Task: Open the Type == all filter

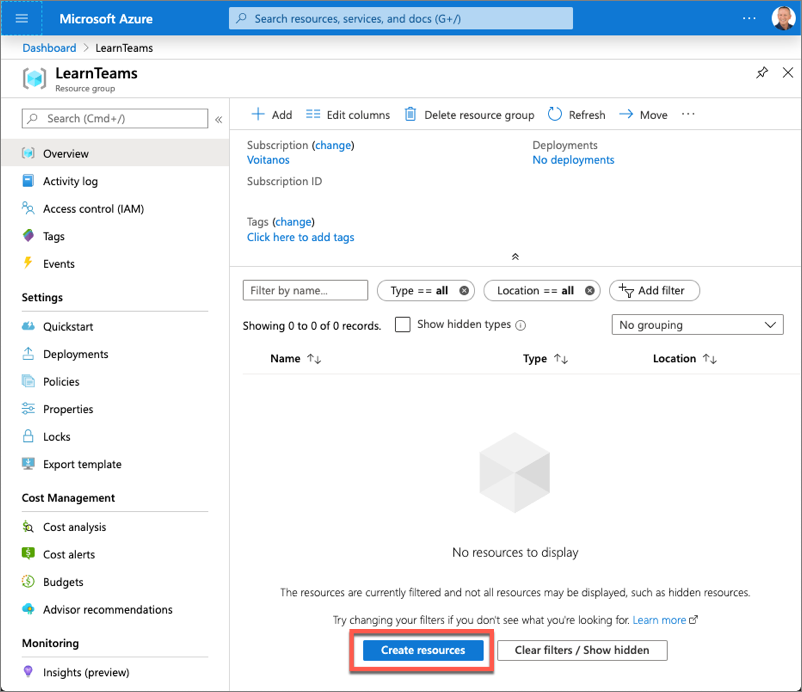Action: [x=419, y=291]
